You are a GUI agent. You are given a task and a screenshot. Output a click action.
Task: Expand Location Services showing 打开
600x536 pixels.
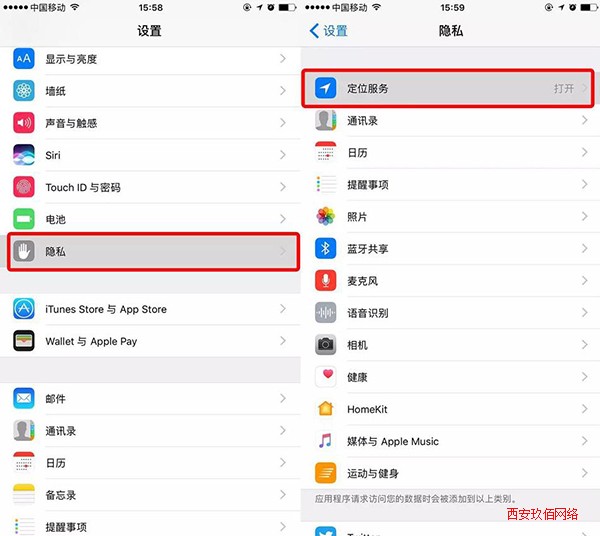[x=448, y=88]
